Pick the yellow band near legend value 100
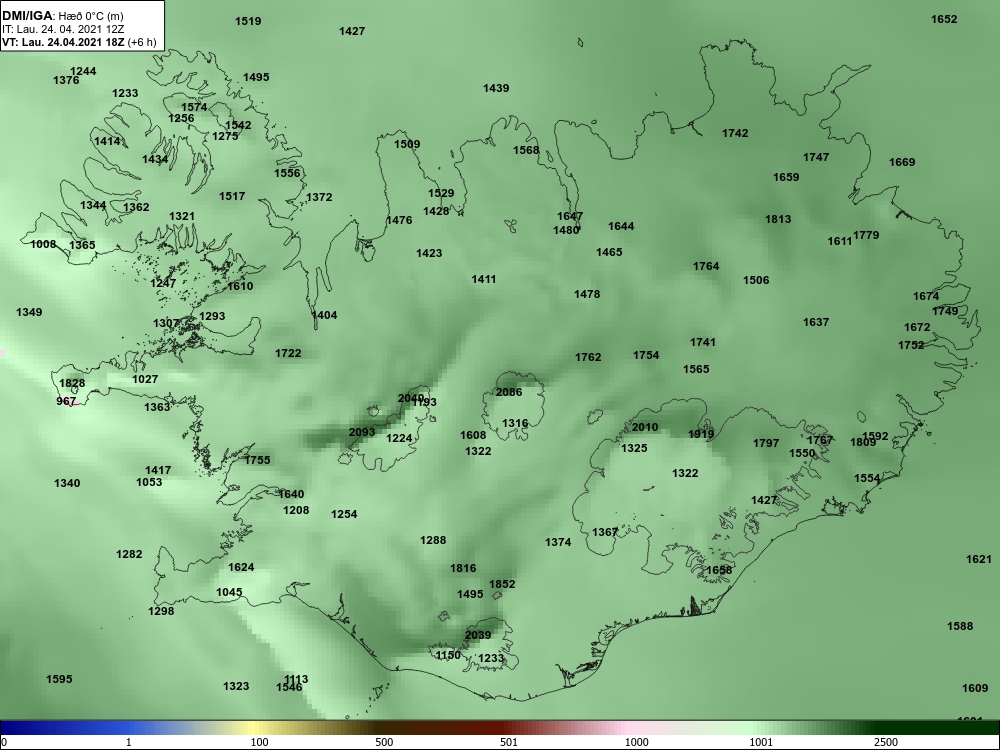Viewport: 1000px width, 750px height. (x=252, y=728)
